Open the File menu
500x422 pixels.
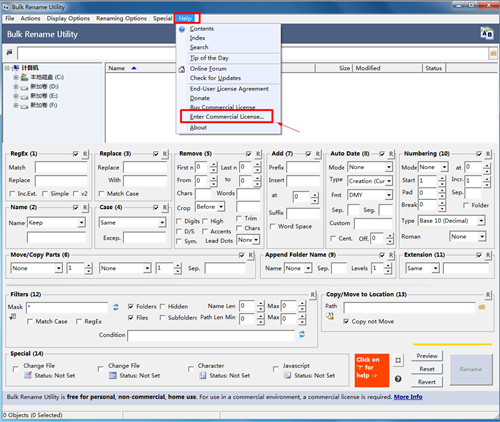10,18
